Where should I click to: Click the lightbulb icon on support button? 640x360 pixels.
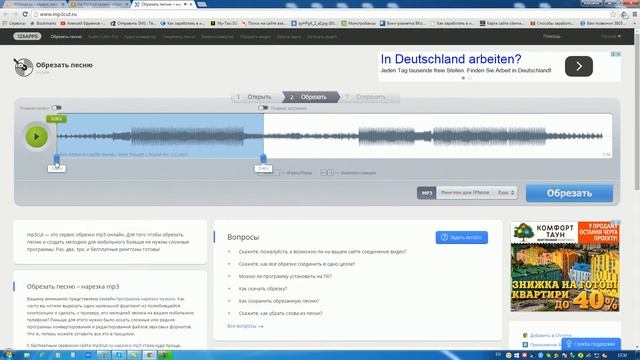coord(569,344)
